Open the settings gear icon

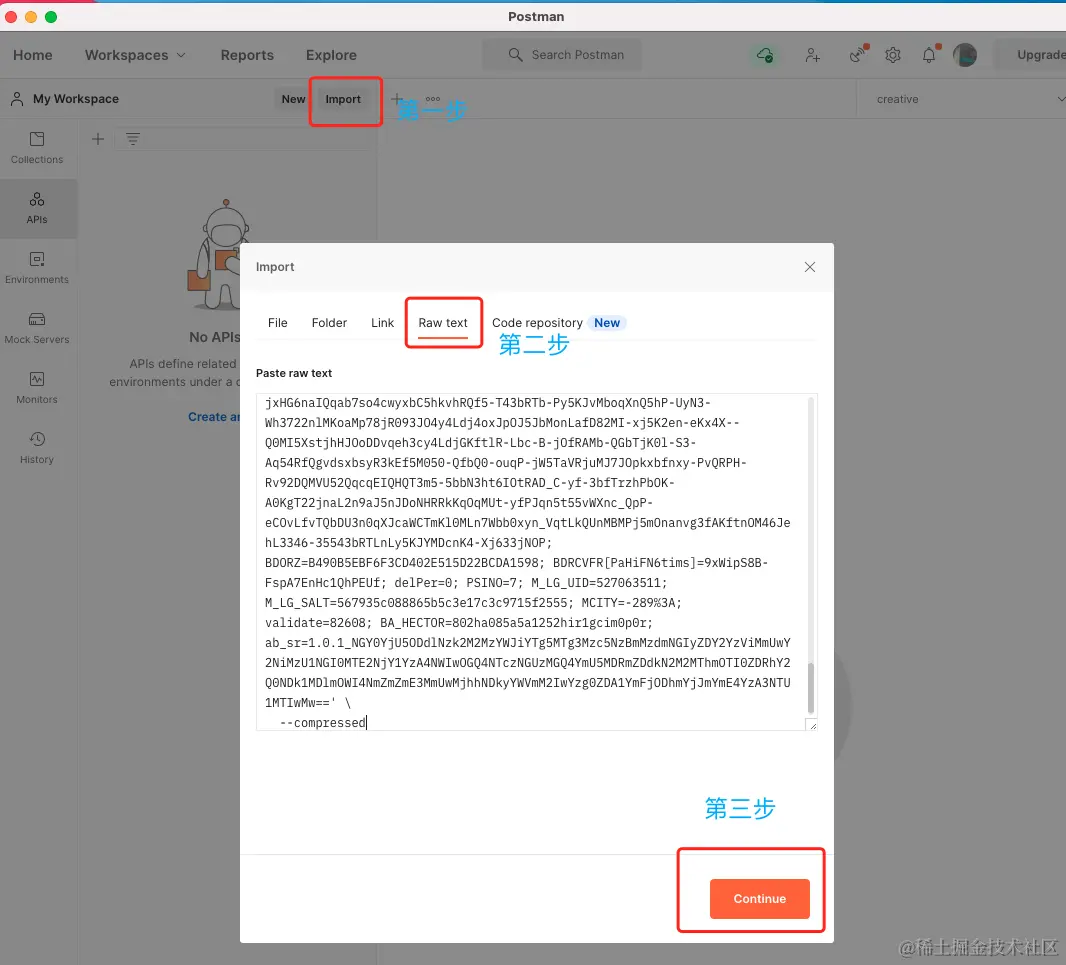[x=893, y=55]
